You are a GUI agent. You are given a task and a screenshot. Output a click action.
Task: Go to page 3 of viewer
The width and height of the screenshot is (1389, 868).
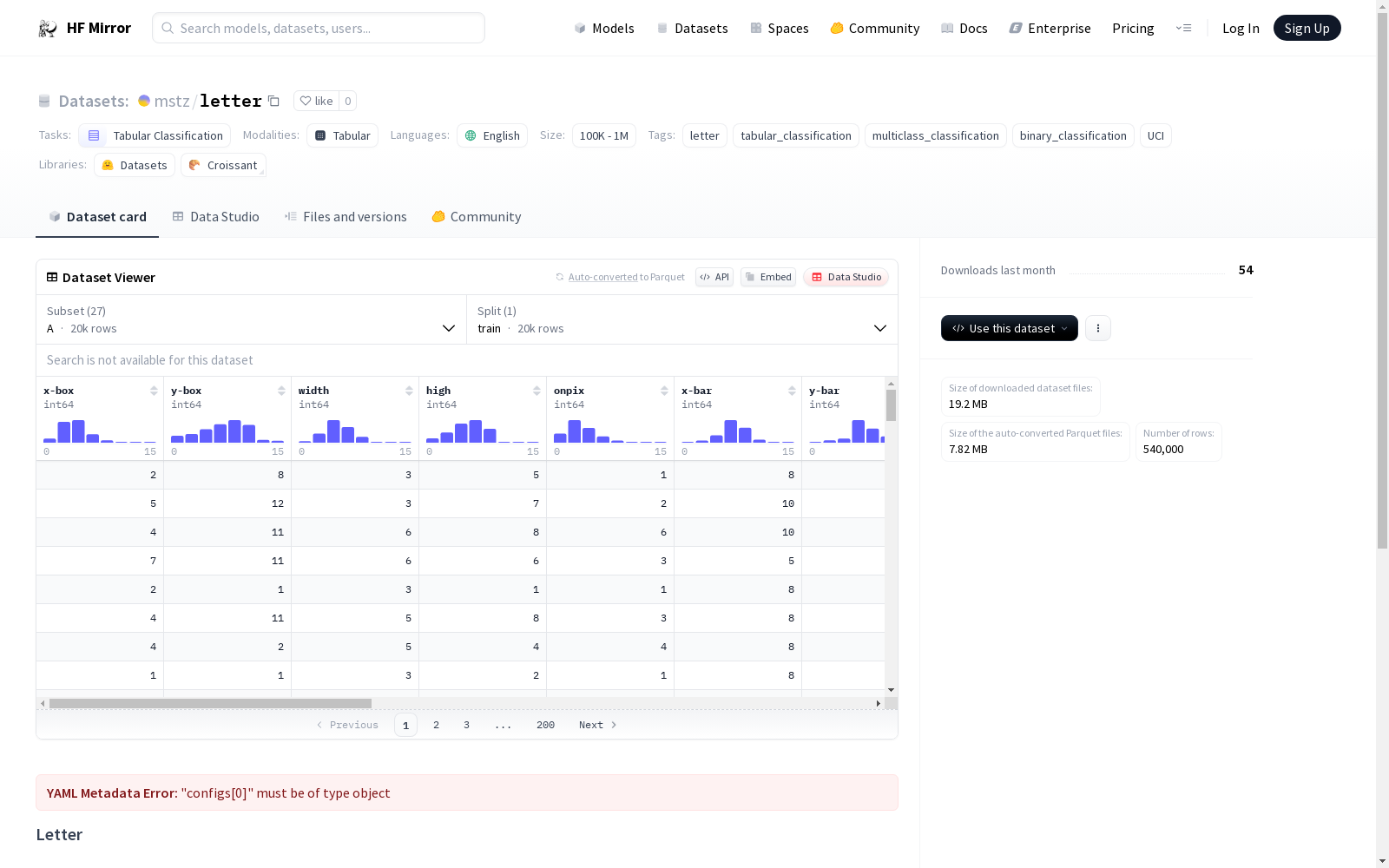point(466,725)
